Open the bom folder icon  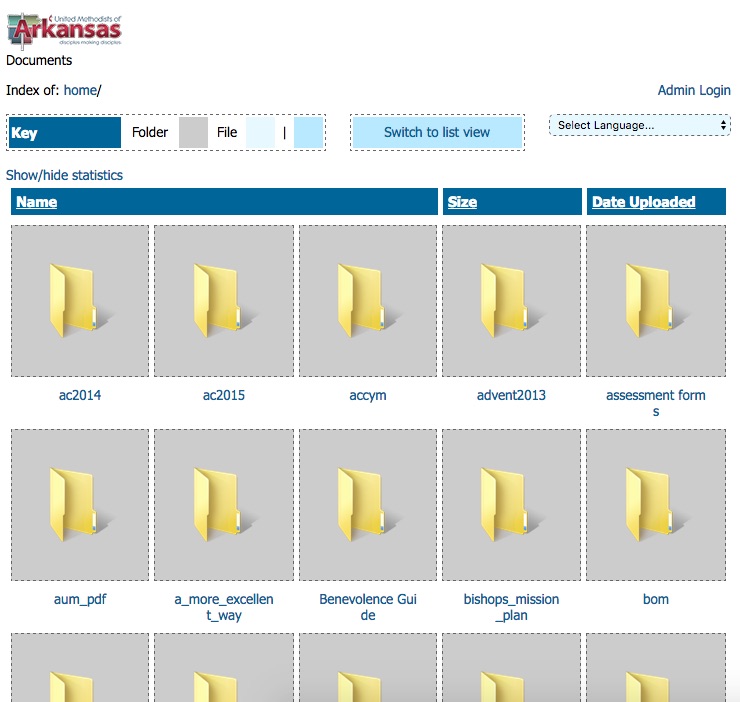(655, 505)
